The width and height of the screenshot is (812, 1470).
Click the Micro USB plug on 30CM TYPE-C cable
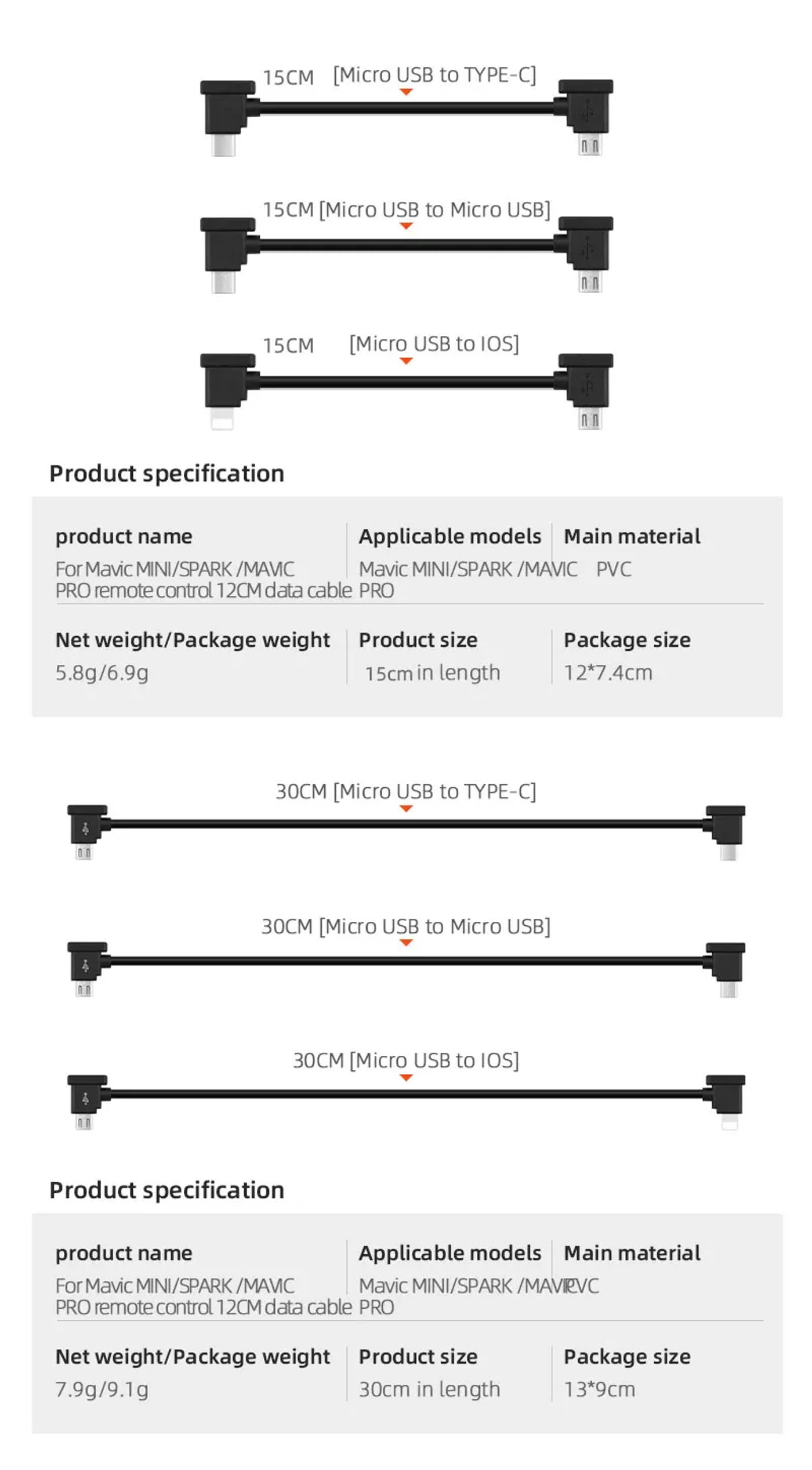[84, 852]
